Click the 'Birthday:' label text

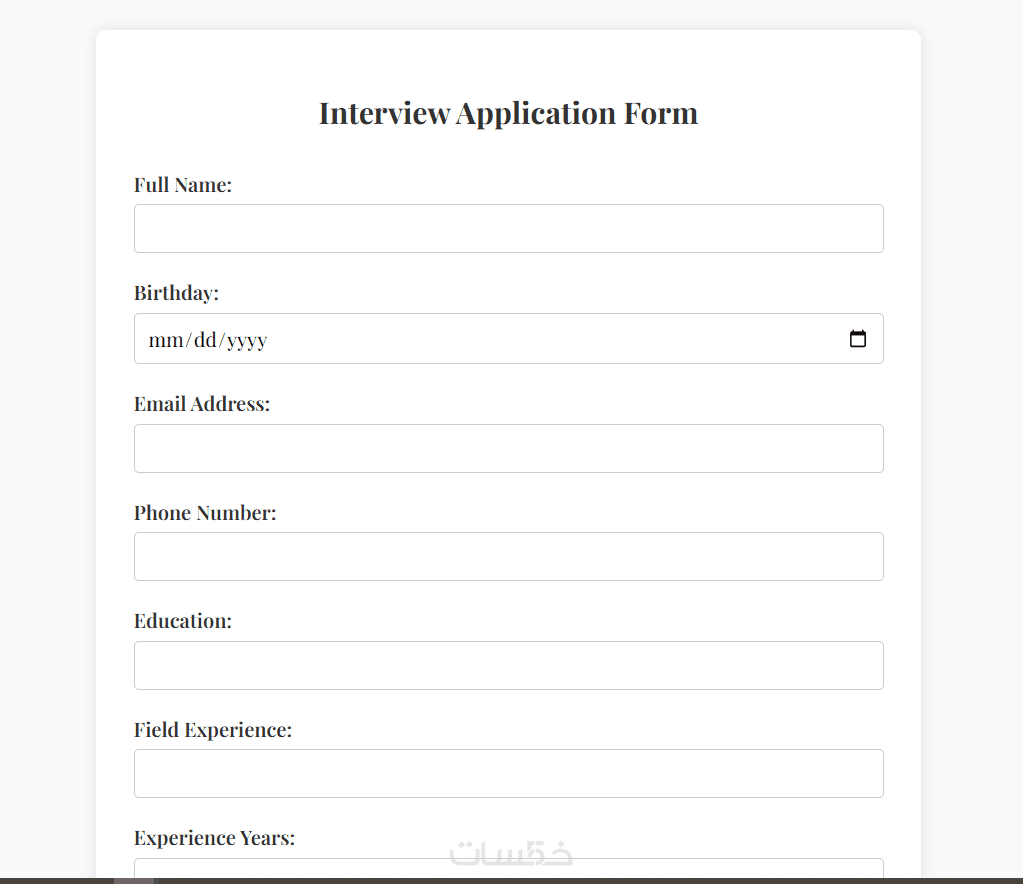click(x=176, y=293)
